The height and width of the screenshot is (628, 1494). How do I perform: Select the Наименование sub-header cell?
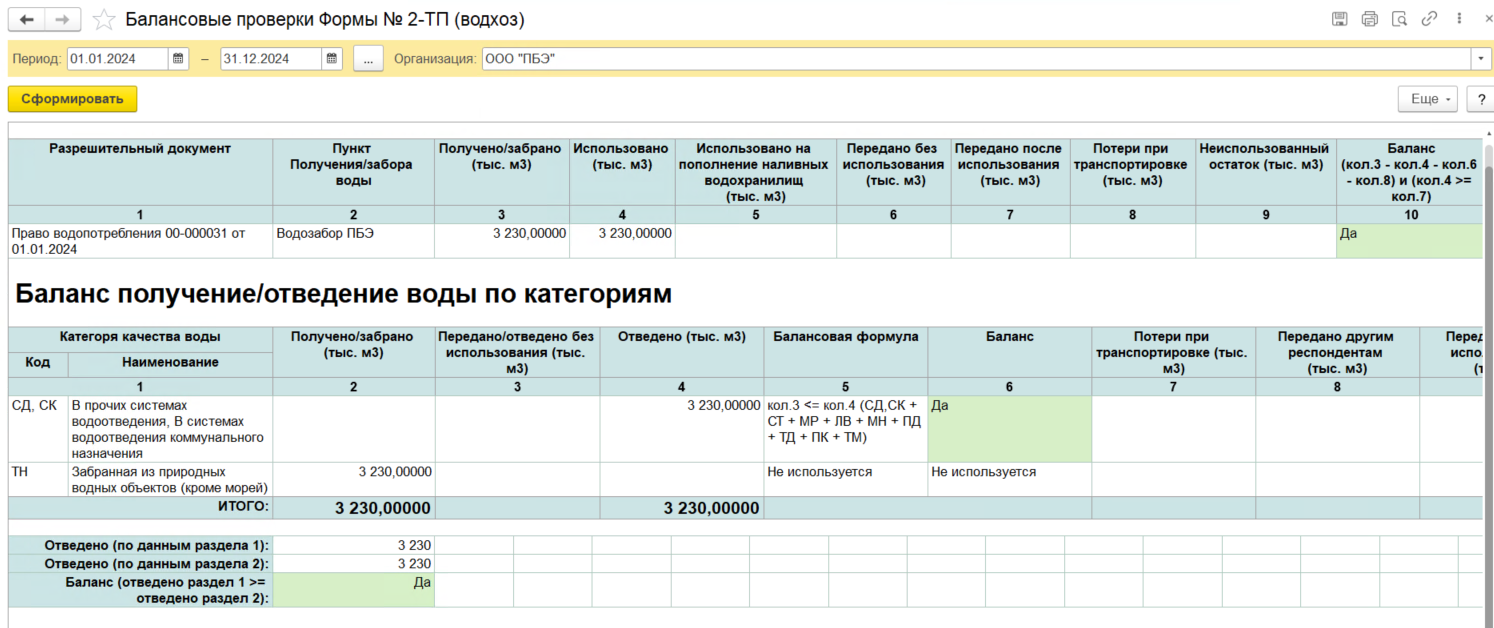coord(170,364)
